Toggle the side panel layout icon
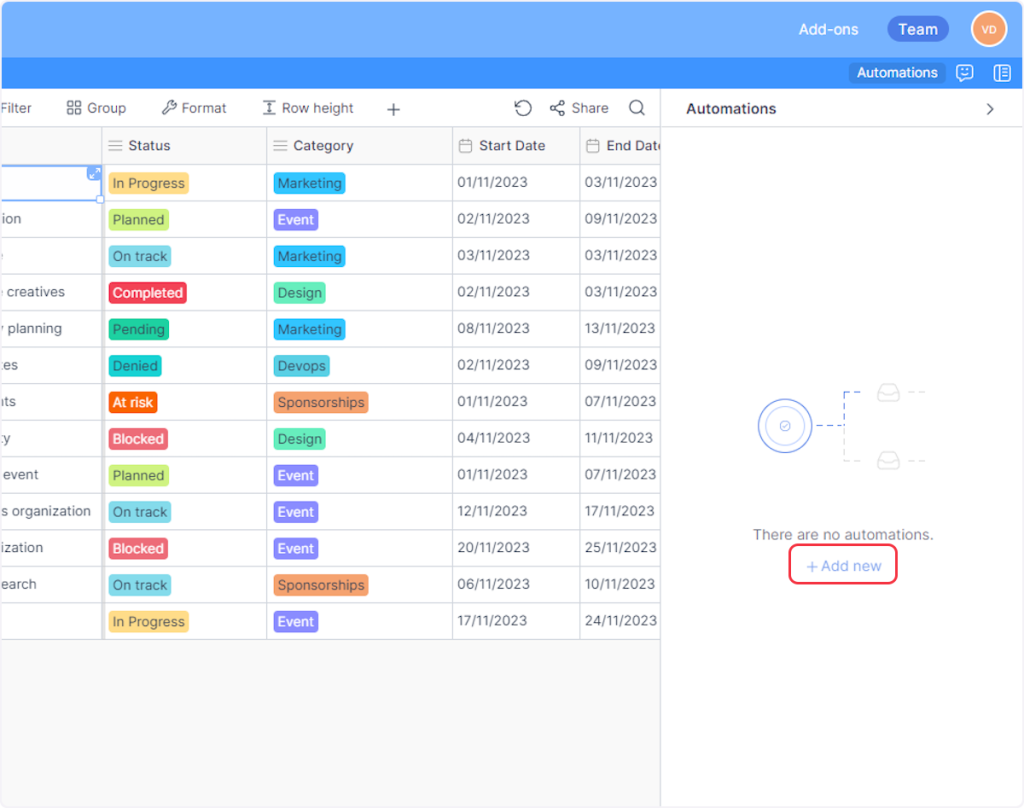The width and height of the screenshot is (1024, 808). coord(1002,73)
